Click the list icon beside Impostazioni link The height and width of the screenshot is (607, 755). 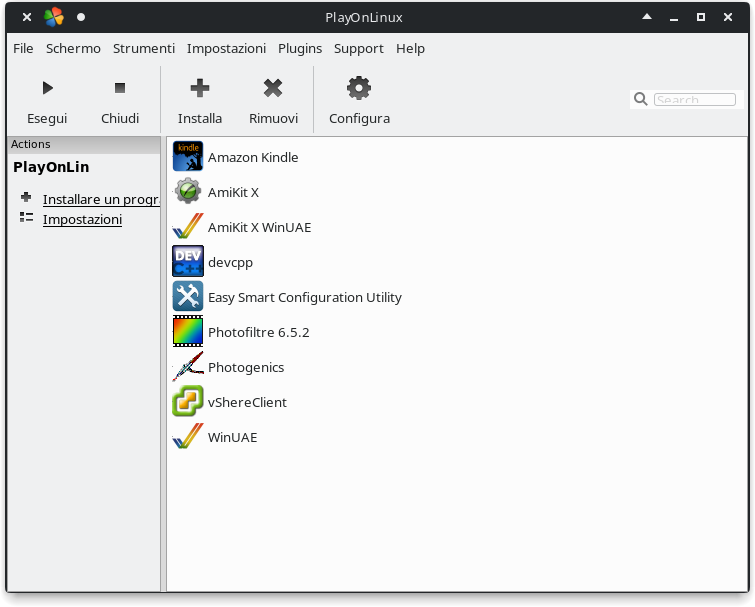(26, 217)
